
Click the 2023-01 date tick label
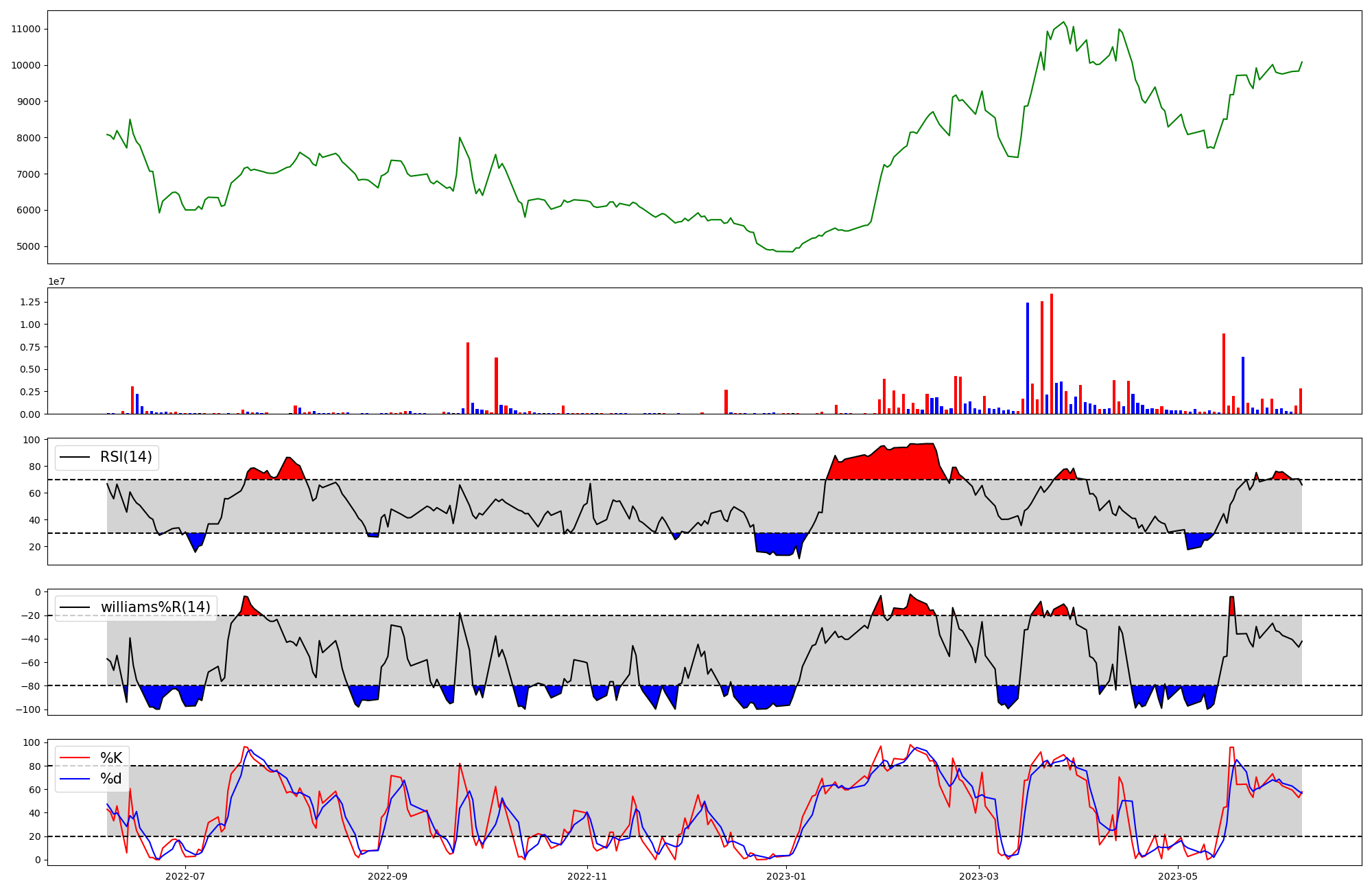pyautogui.click(x=786, y=876)
